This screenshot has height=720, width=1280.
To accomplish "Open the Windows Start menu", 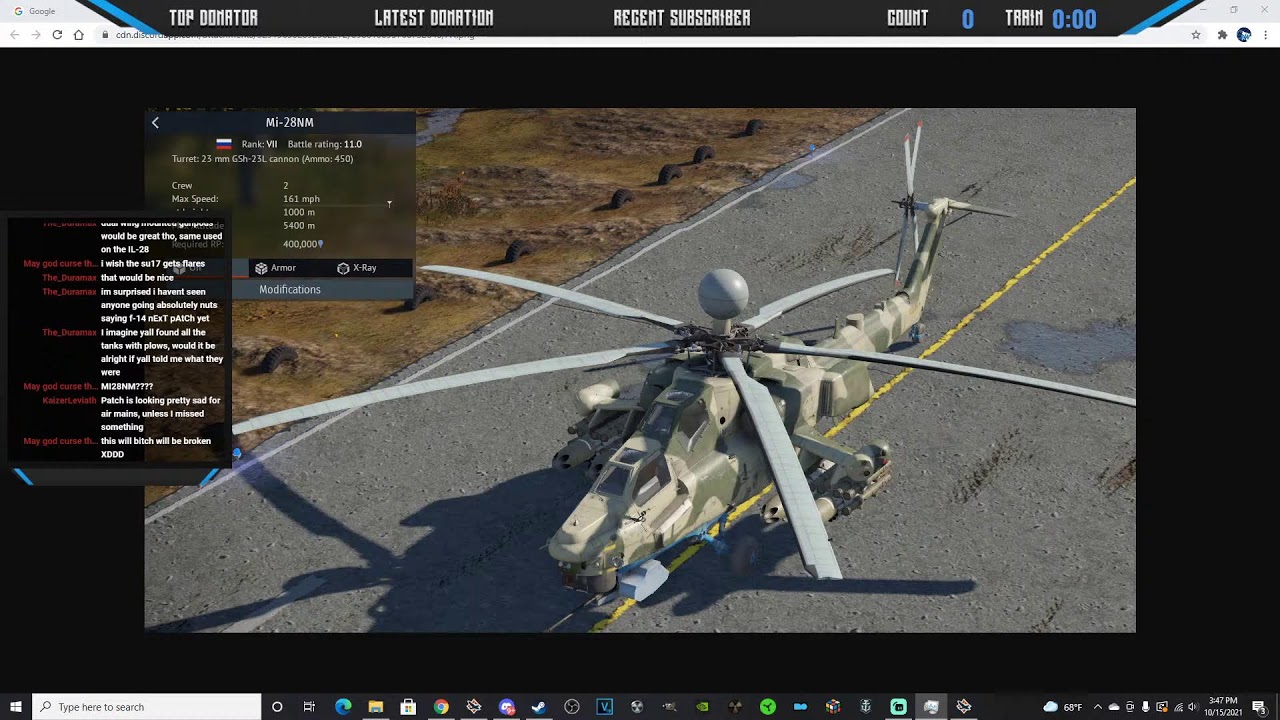I will [16, 707].
